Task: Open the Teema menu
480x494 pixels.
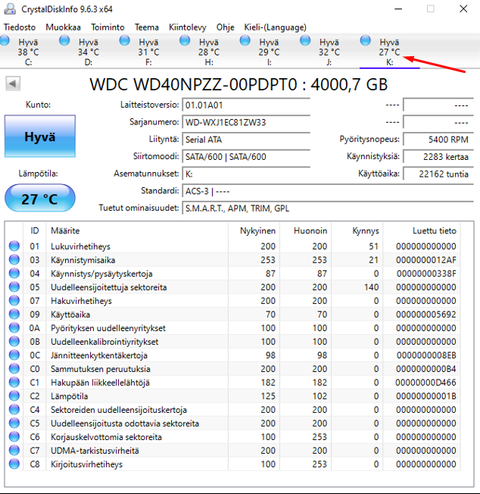Action: coord(147,27)
